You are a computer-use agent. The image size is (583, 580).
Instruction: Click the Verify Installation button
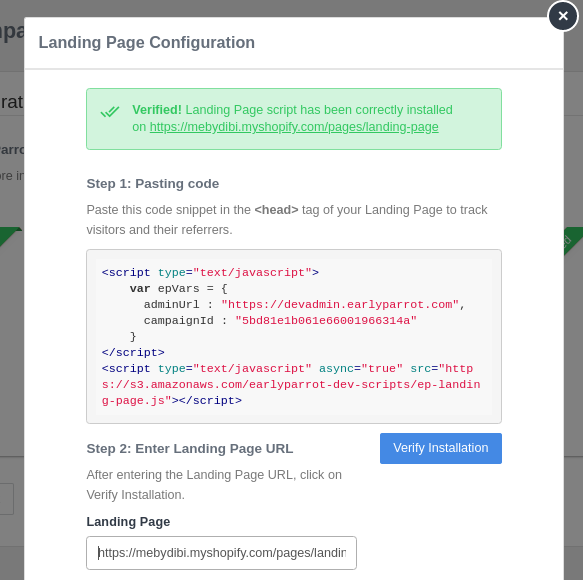point(441,448)
